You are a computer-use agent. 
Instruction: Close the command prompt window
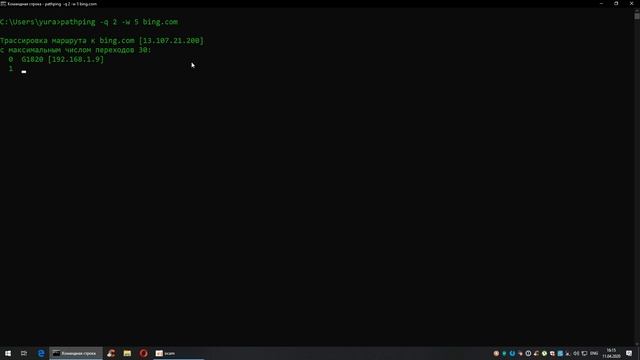(x=631, y=4)
